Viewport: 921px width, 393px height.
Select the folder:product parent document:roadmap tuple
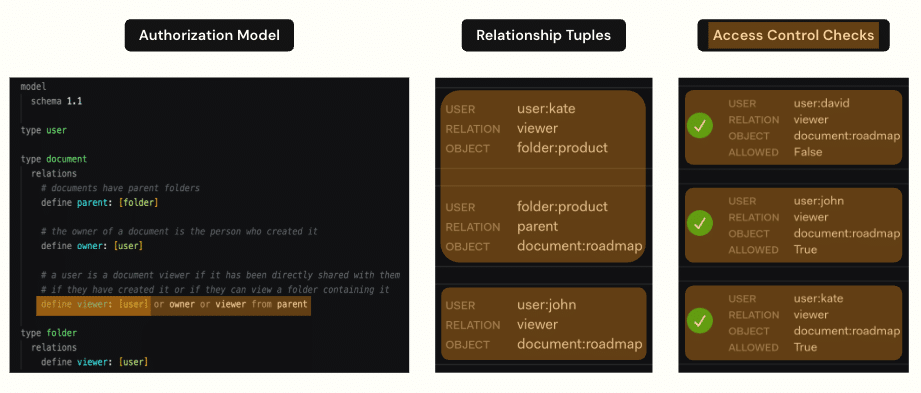[543, 226]
